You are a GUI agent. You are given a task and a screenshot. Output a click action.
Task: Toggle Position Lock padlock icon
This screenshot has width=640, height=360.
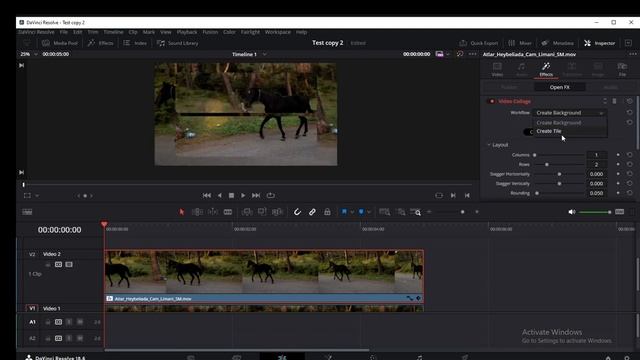pyautogui.click(x=327, y=212)
